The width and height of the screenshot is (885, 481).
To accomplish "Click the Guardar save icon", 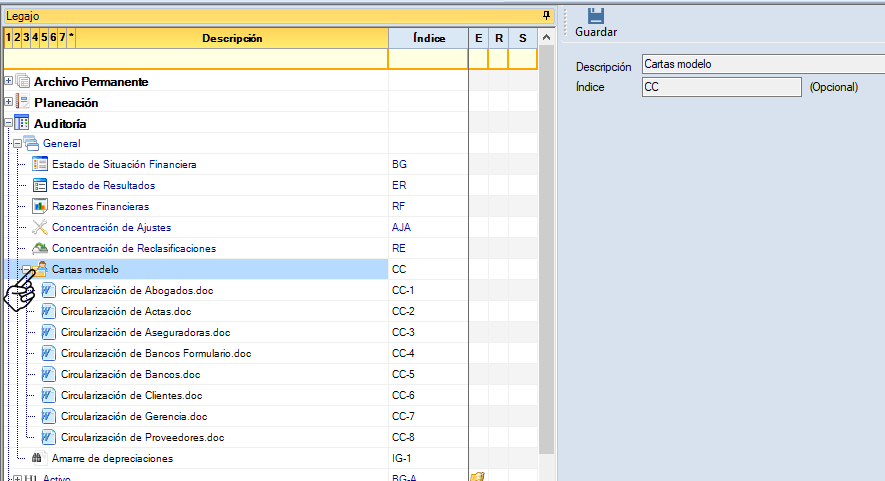I will (596, 15).
